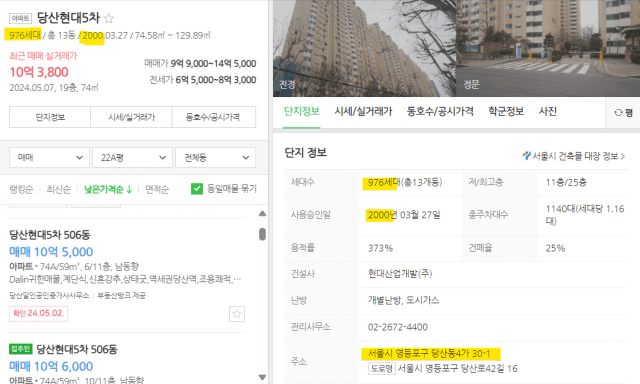The image size is (640, 384).
Task: Click the 현대산업개발(주) builder name
Action: click(x=400, y=273)
